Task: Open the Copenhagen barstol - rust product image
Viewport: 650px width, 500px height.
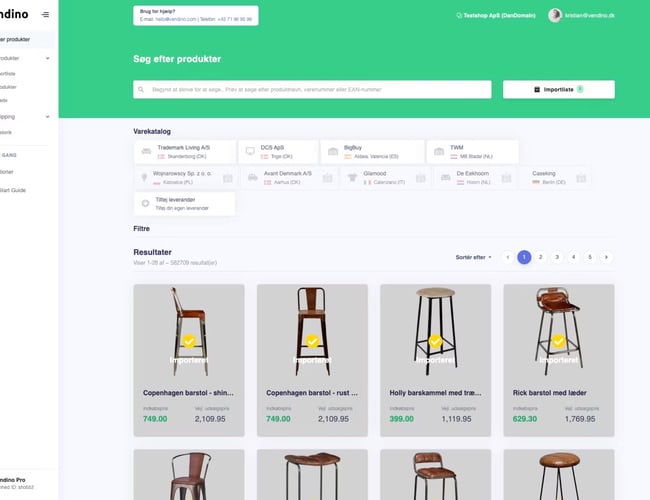Action: (x=312, y=332)
